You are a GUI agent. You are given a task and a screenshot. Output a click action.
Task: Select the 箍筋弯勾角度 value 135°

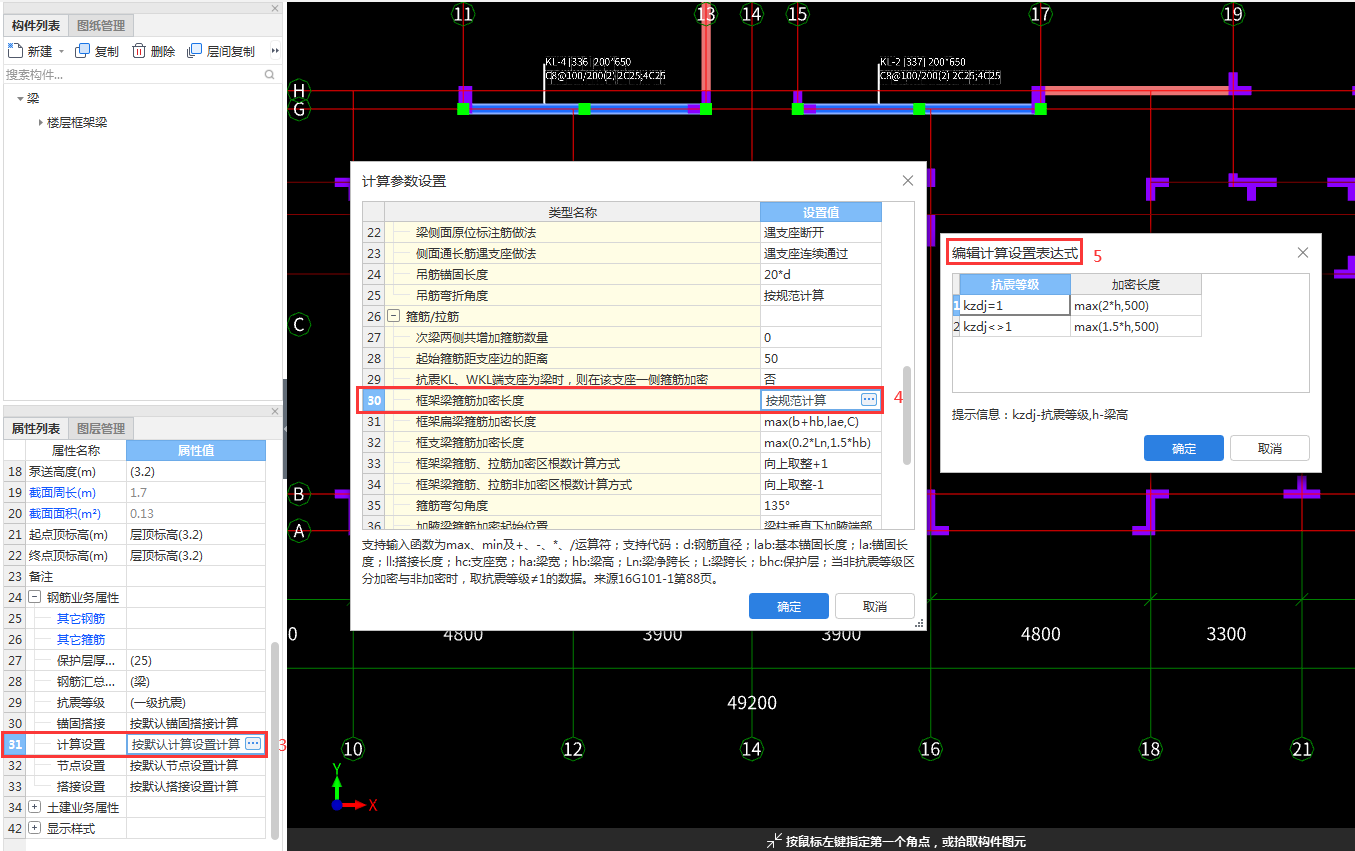821,505
